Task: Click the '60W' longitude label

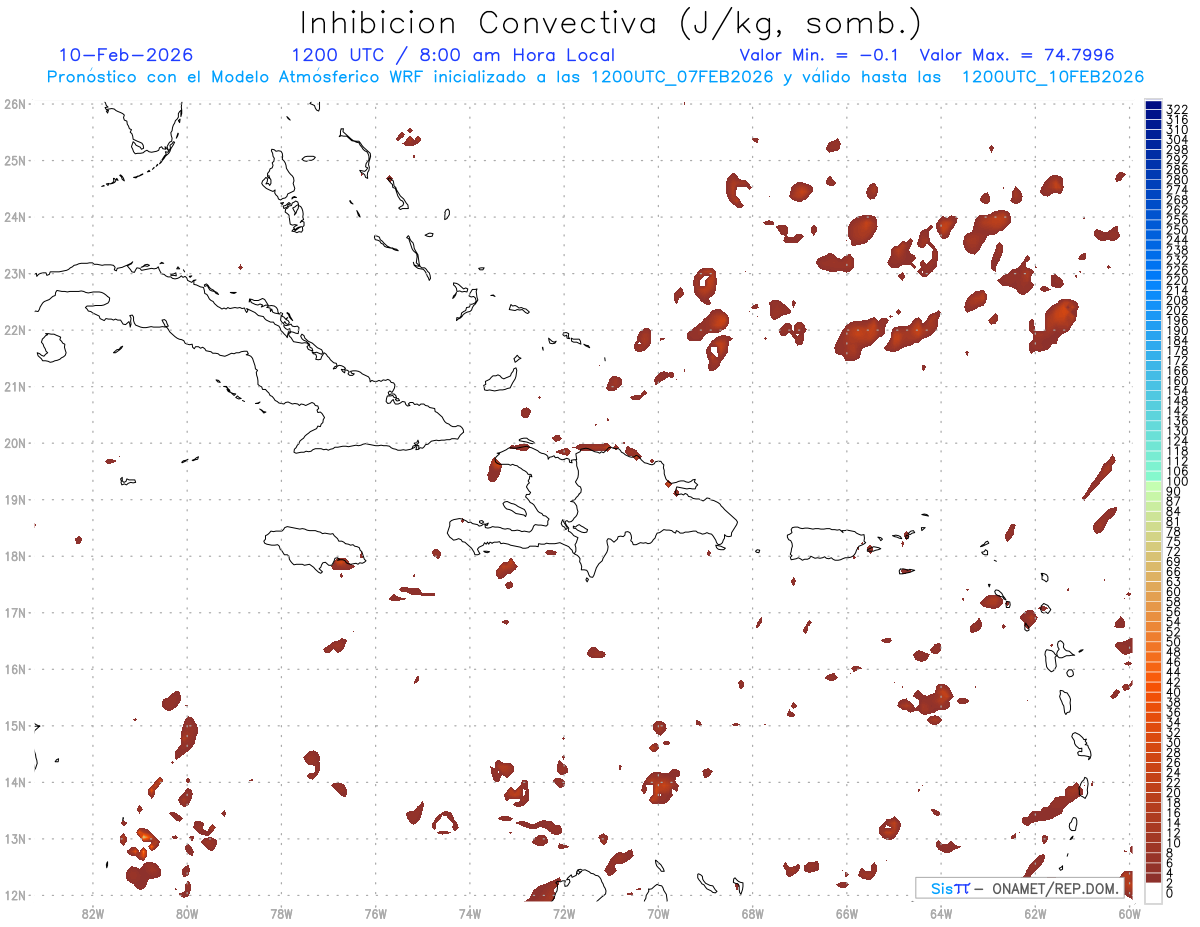Action: [1129, 912]
